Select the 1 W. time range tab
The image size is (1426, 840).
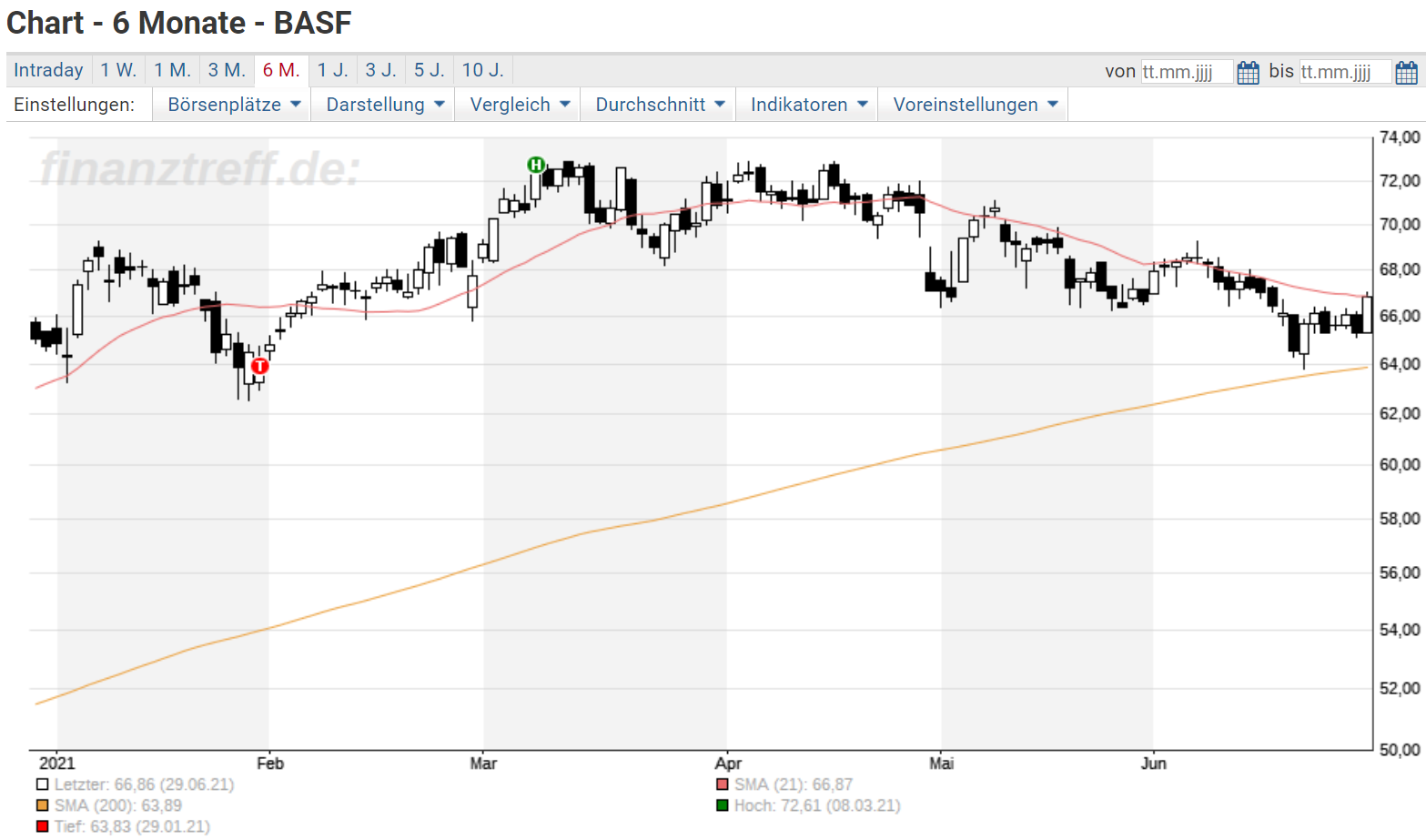click(118, 70)
